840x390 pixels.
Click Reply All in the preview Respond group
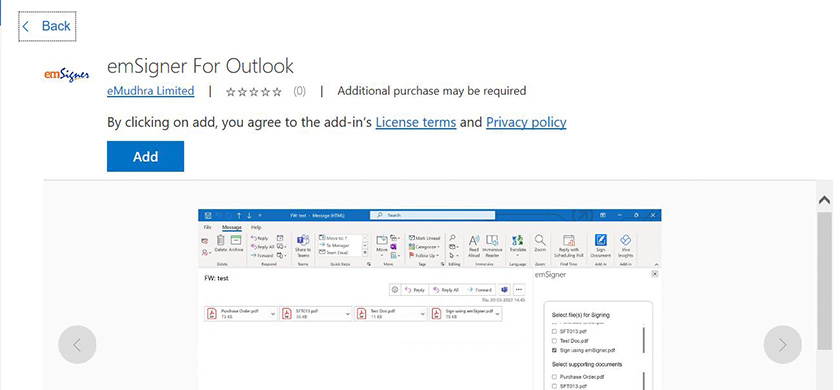pyautogui.click(x=262, y=247)
